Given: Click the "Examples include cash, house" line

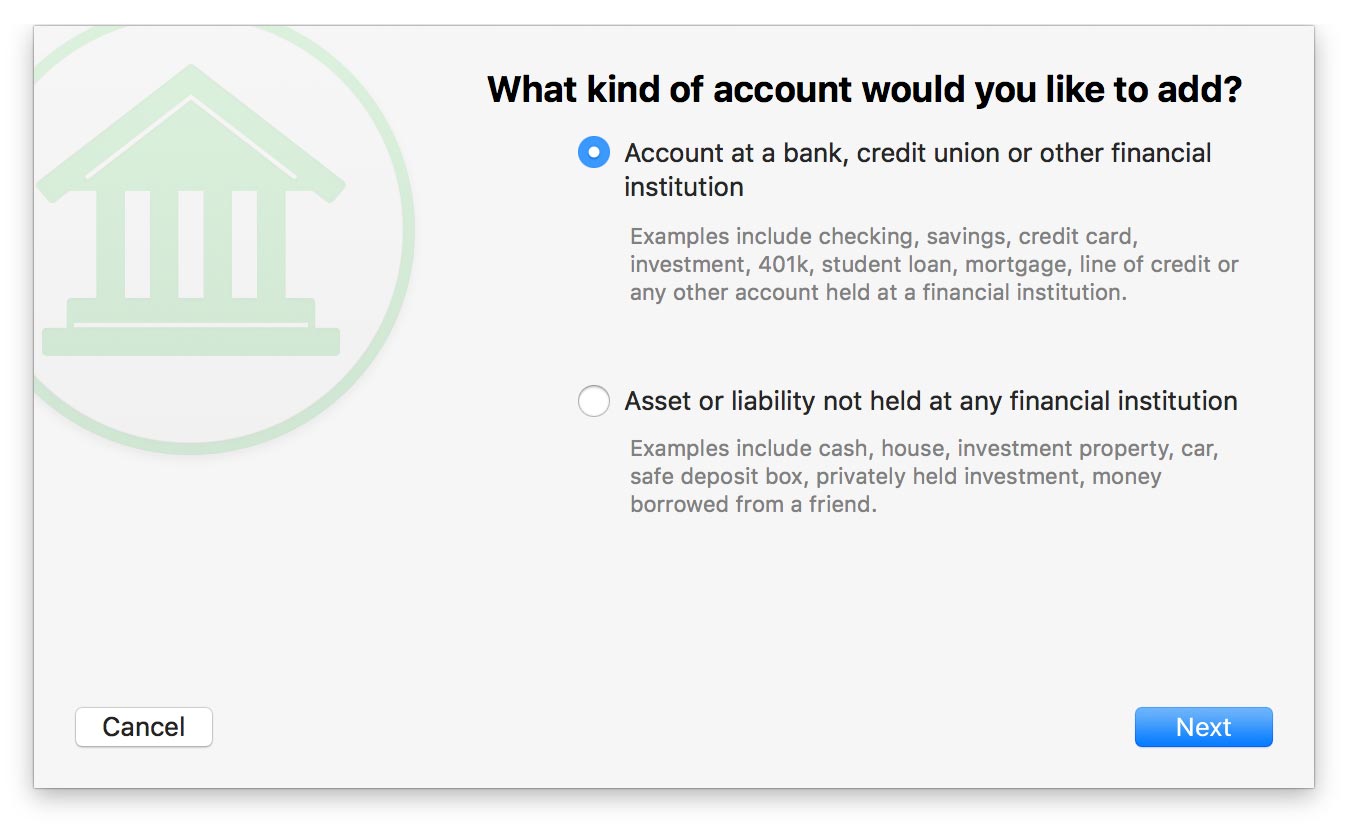Looking at the screenshot, I should (924, 448).
